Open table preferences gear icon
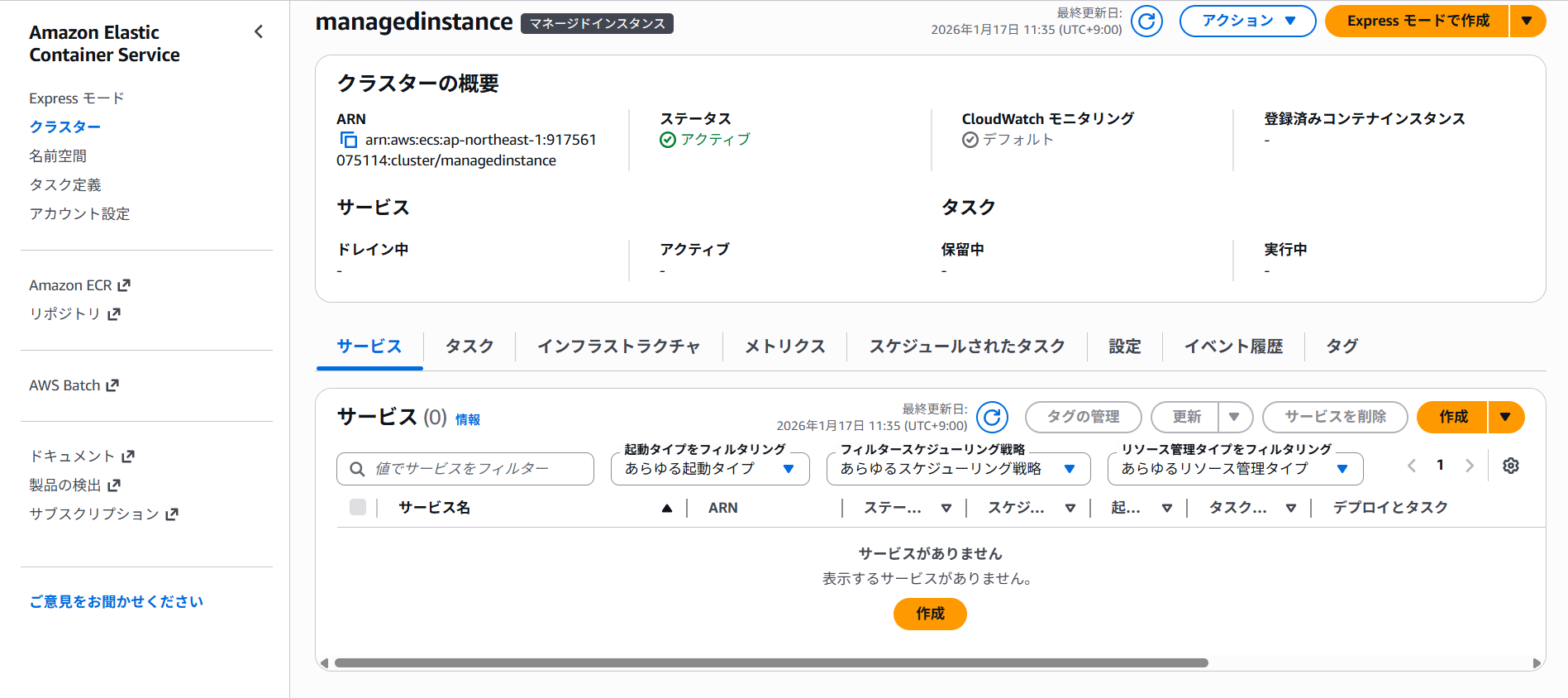Image resolution: width=1568 pixels, height=698 pixels. (1511, 466)
